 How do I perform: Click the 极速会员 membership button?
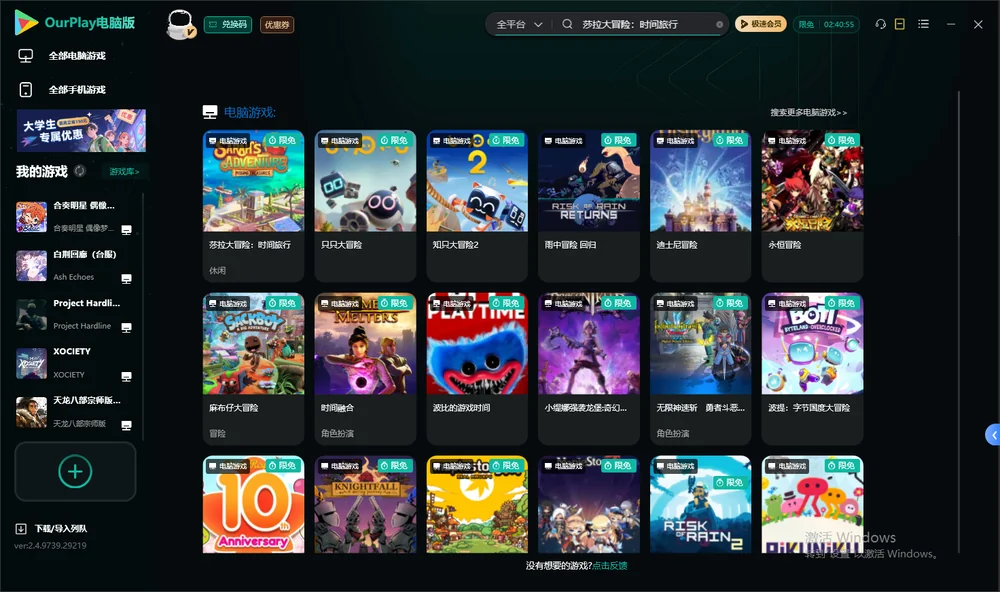pos(760,24)
